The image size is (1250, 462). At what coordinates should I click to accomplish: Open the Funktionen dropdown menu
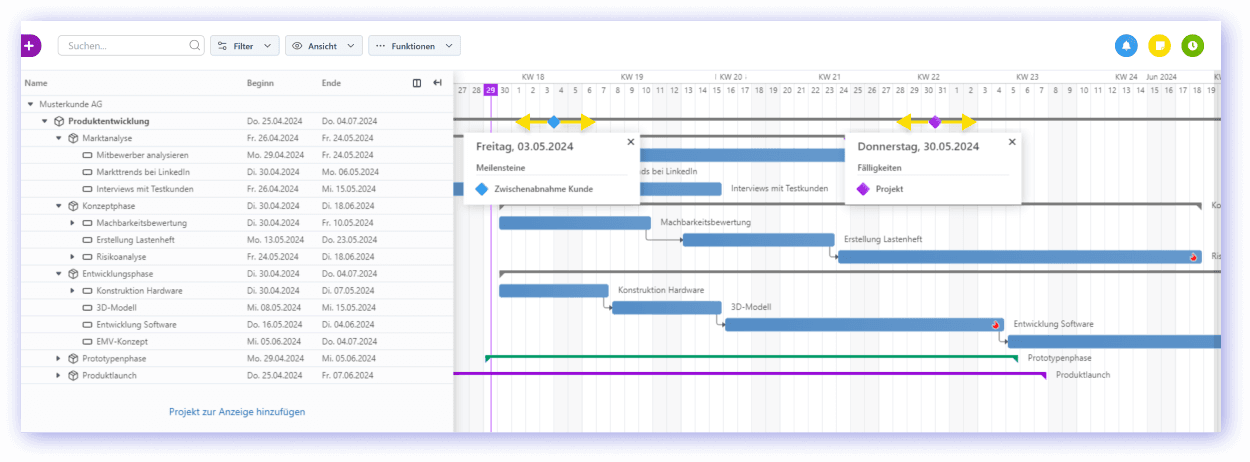[414, 46]
